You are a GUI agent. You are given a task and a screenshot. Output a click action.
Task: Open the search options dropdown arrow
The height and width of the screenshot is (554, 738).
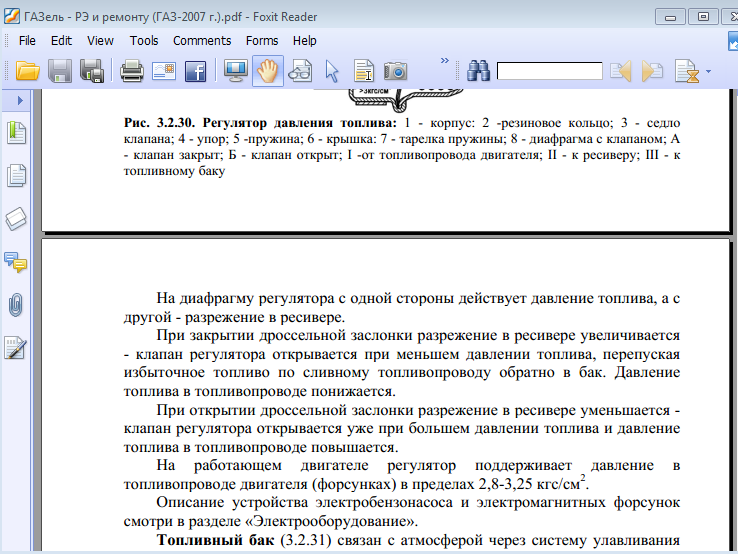point(709,72)
